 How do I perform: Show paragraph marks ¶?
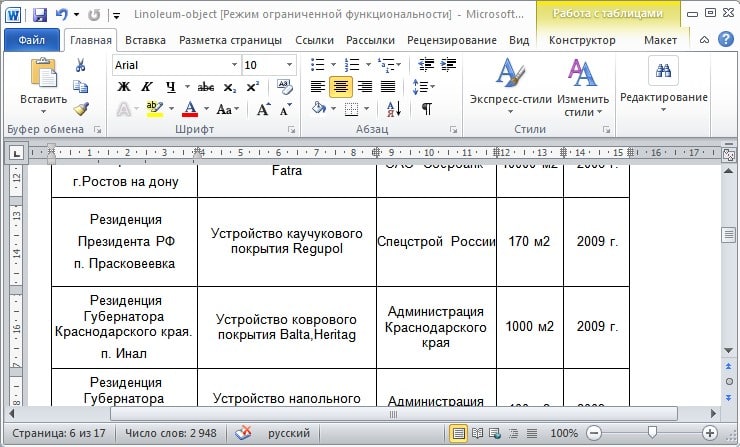pos(427,109)
